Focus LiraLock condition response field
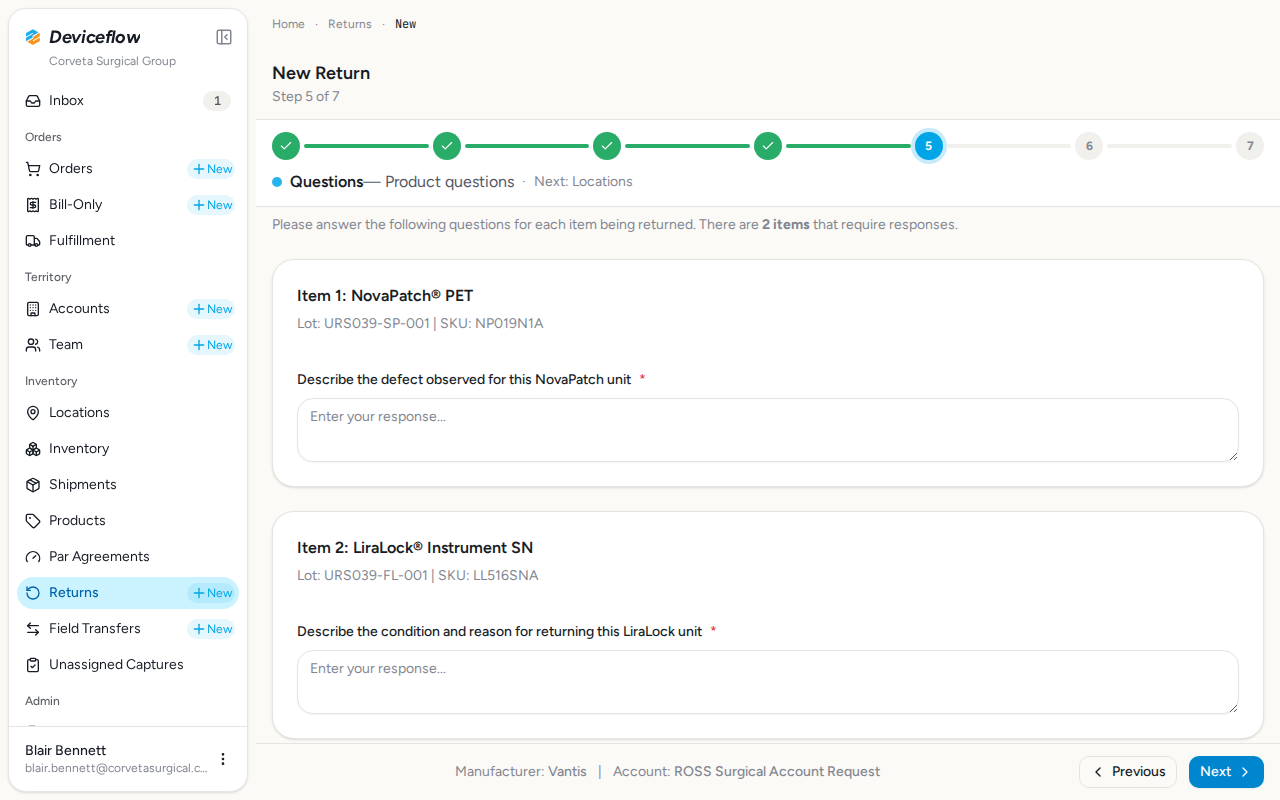This screenshot has width=1280, height=800. 768,682
